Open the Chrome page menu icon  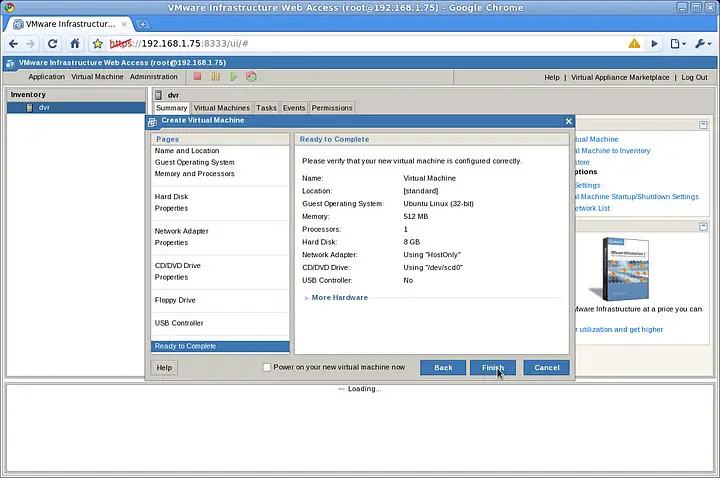[x=678, y=44]
